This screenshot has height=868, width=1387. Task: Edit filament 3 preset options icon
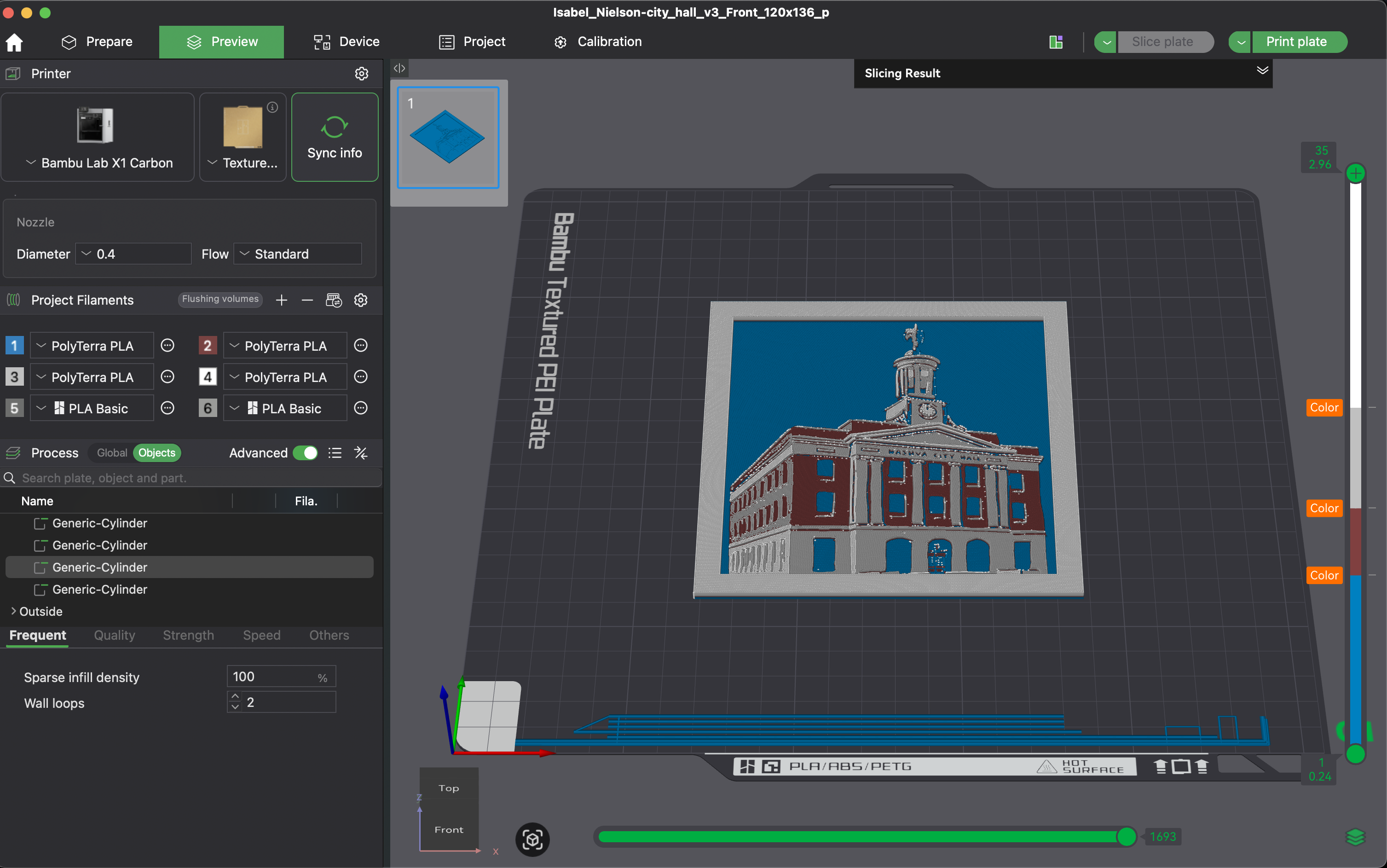(x=168, y=377)
